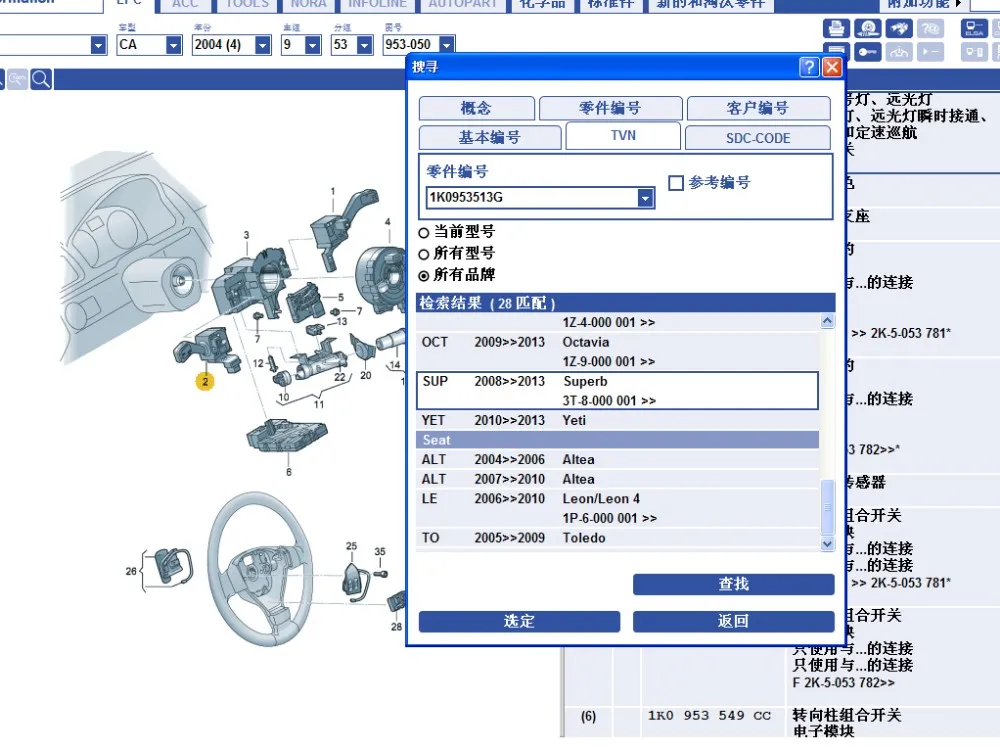
Task: Click the greyed play-dash icon
Action: 930,52
